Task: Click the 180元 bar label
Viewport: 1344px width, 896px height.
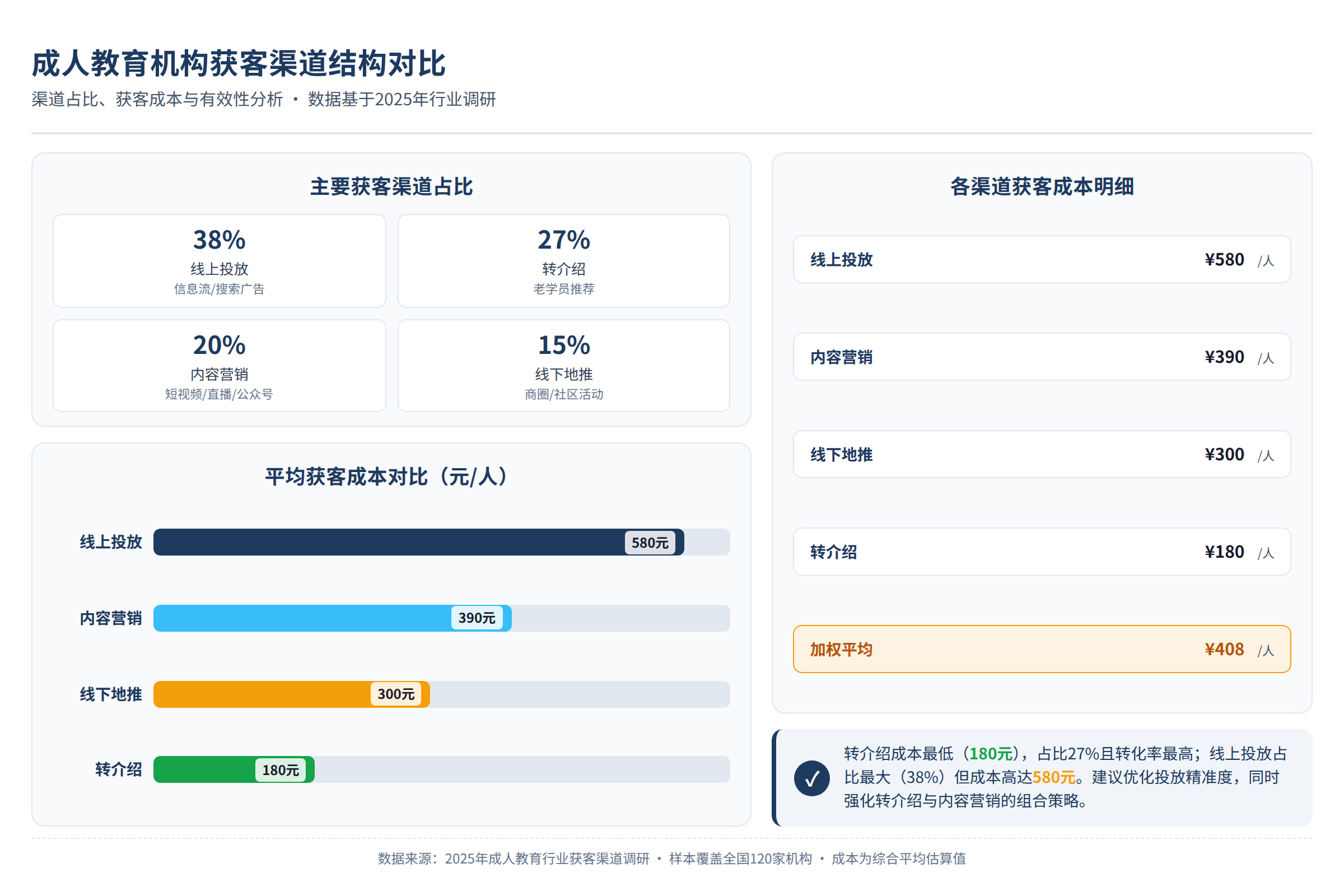Action: pos(281,769)
